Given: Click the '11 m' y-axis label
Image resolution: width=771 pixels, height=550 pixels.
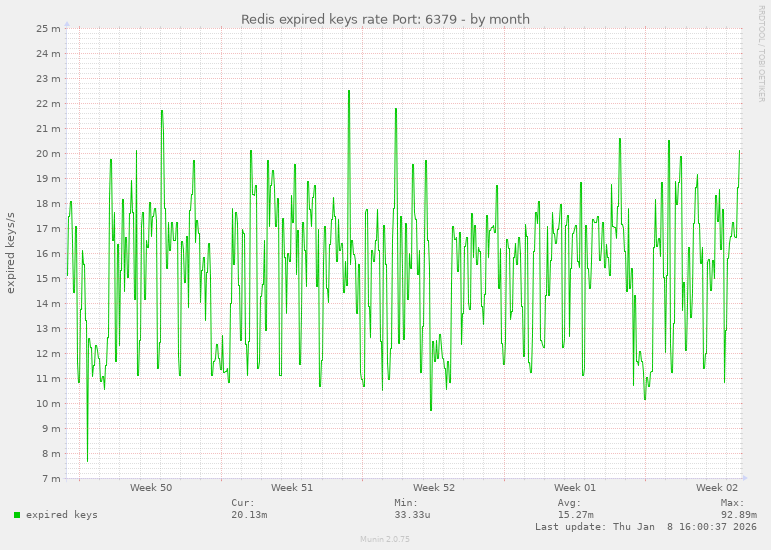Looking at the screenshot, I should pyautogui.click(x=48, y=379).
